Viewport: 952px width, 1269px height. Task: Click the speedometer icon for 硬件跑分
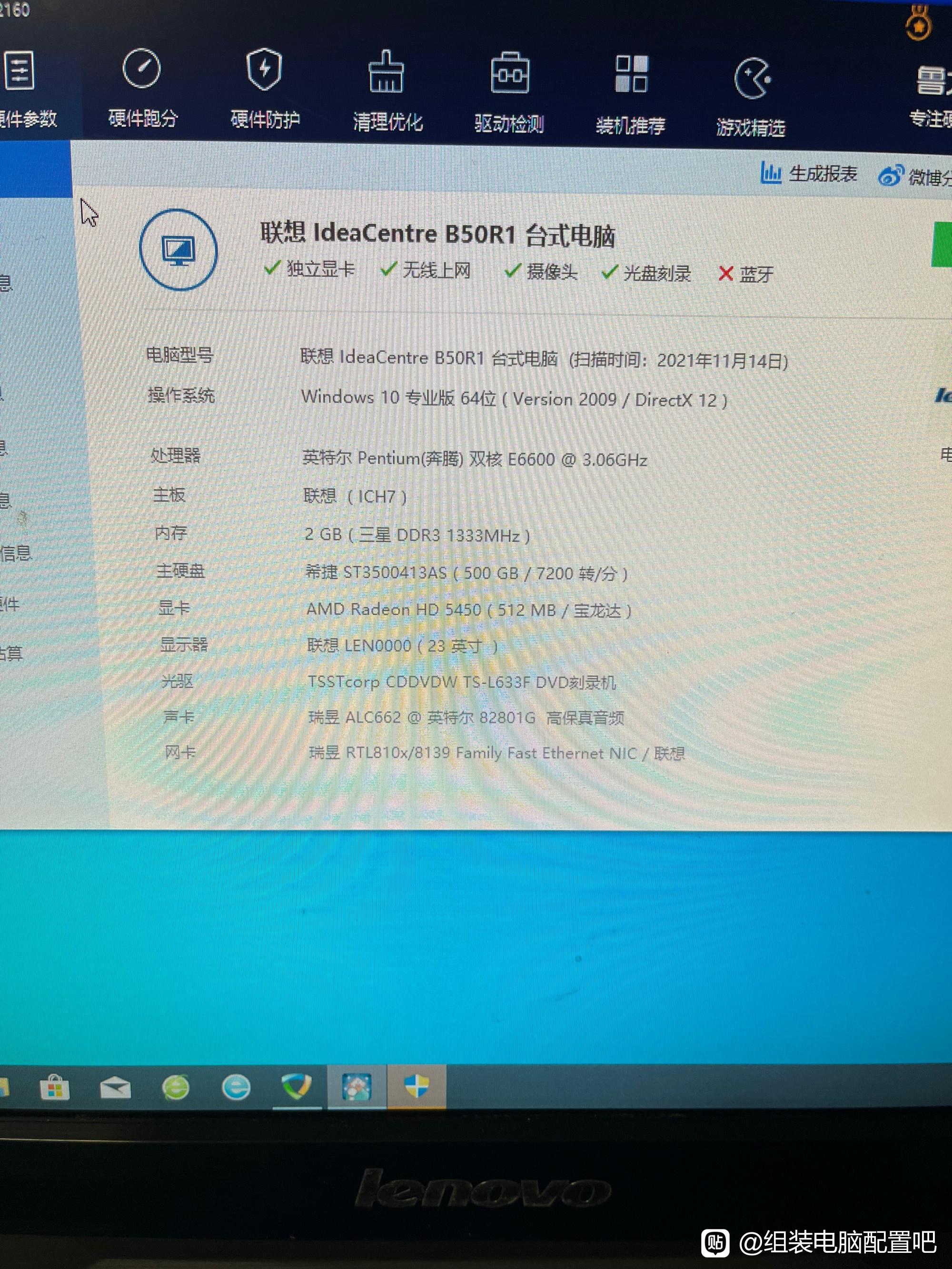142,69
